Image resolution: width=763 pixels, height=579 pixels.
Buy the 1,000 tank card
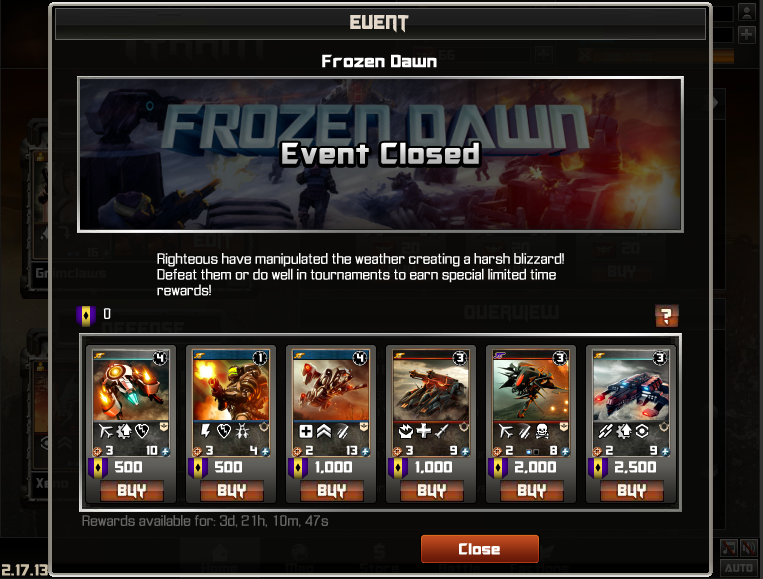pyautogui.click(x=432, y=490)
